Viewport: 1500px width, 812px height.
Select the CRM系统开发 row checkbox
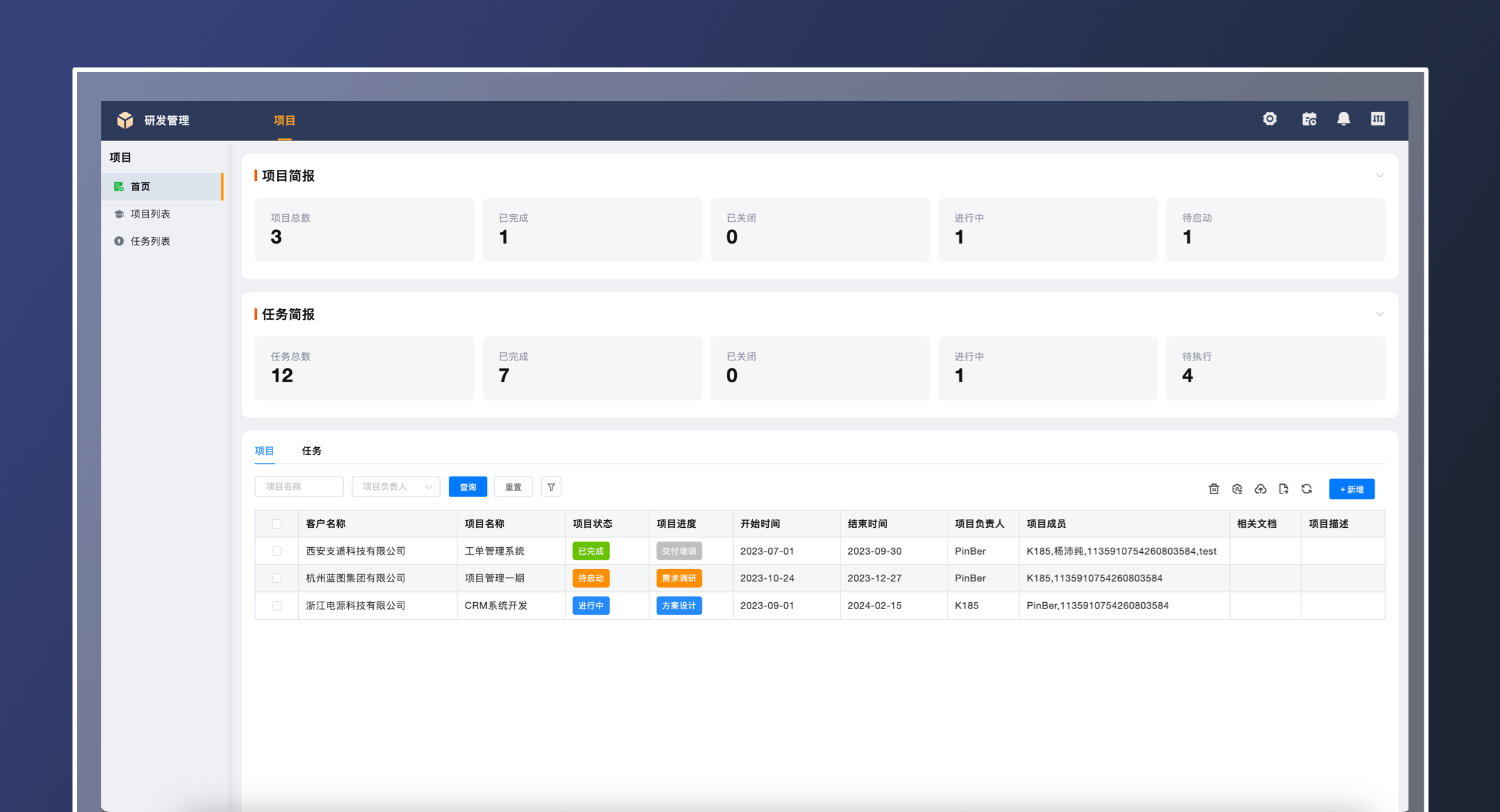(x=277, y=605)
